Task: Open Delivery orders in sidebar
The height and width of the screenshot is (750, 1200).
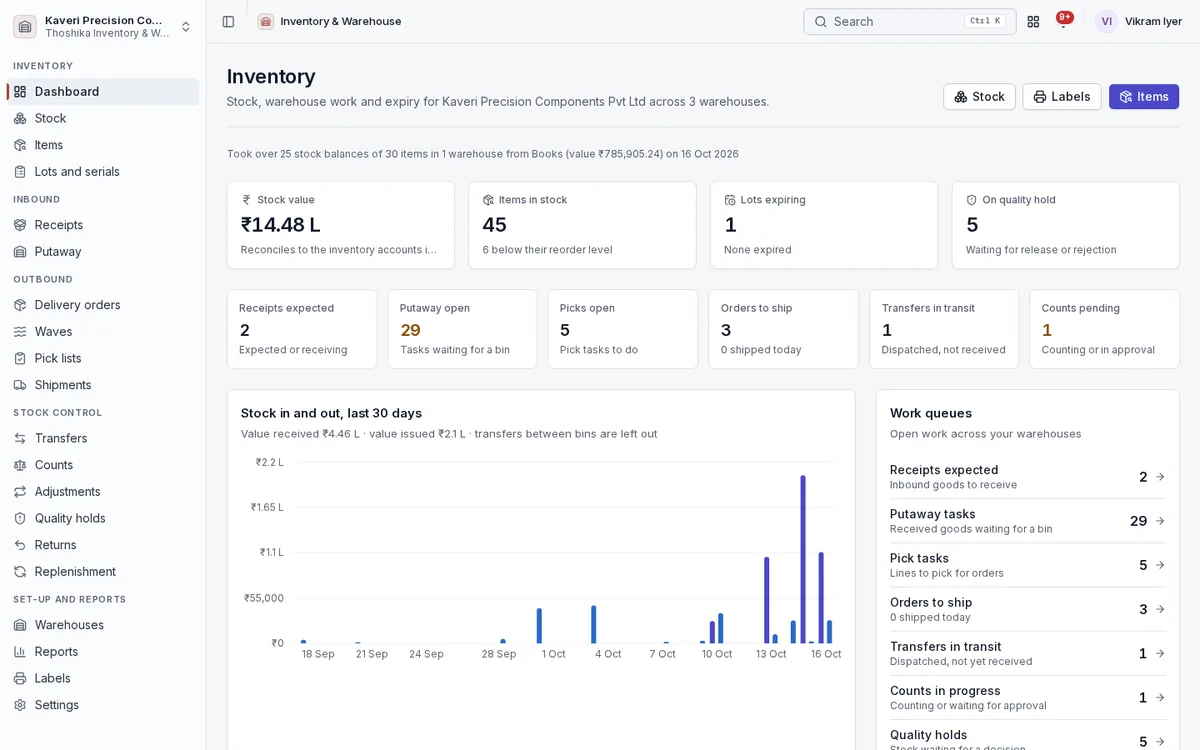Action: point(103,305)
